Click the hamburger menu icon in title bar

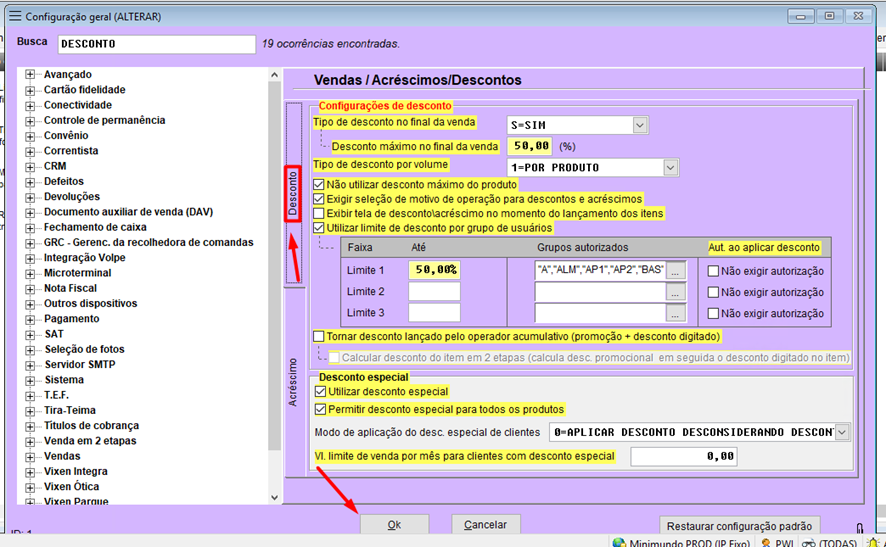coord(14,17)
